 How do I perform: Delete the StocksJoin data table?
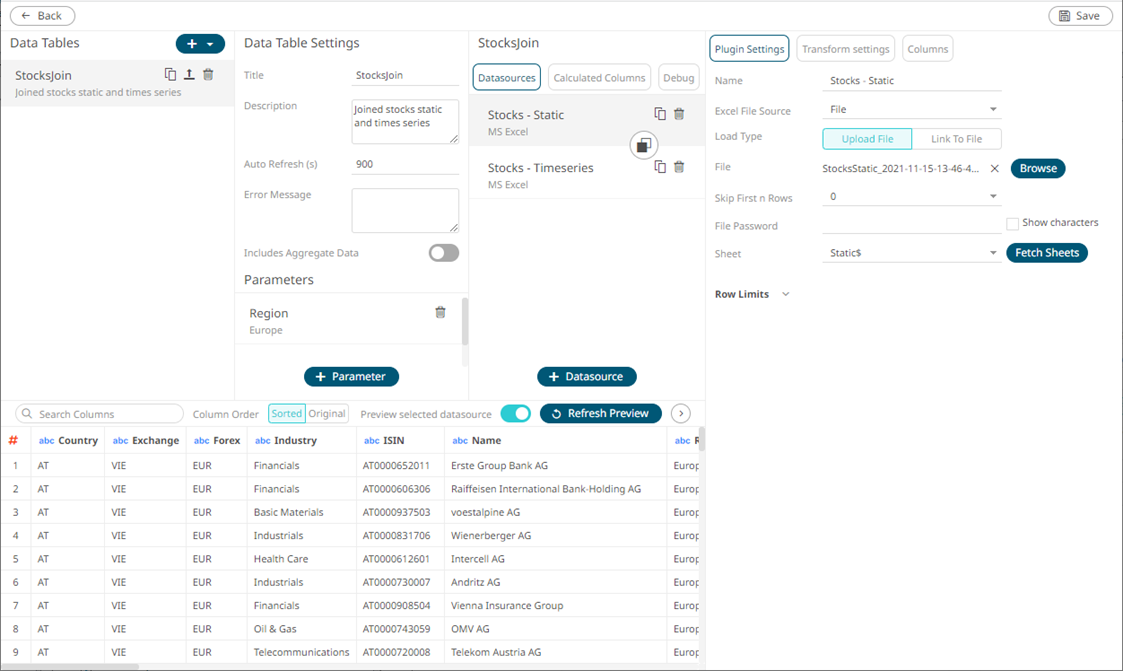point(208,75)
